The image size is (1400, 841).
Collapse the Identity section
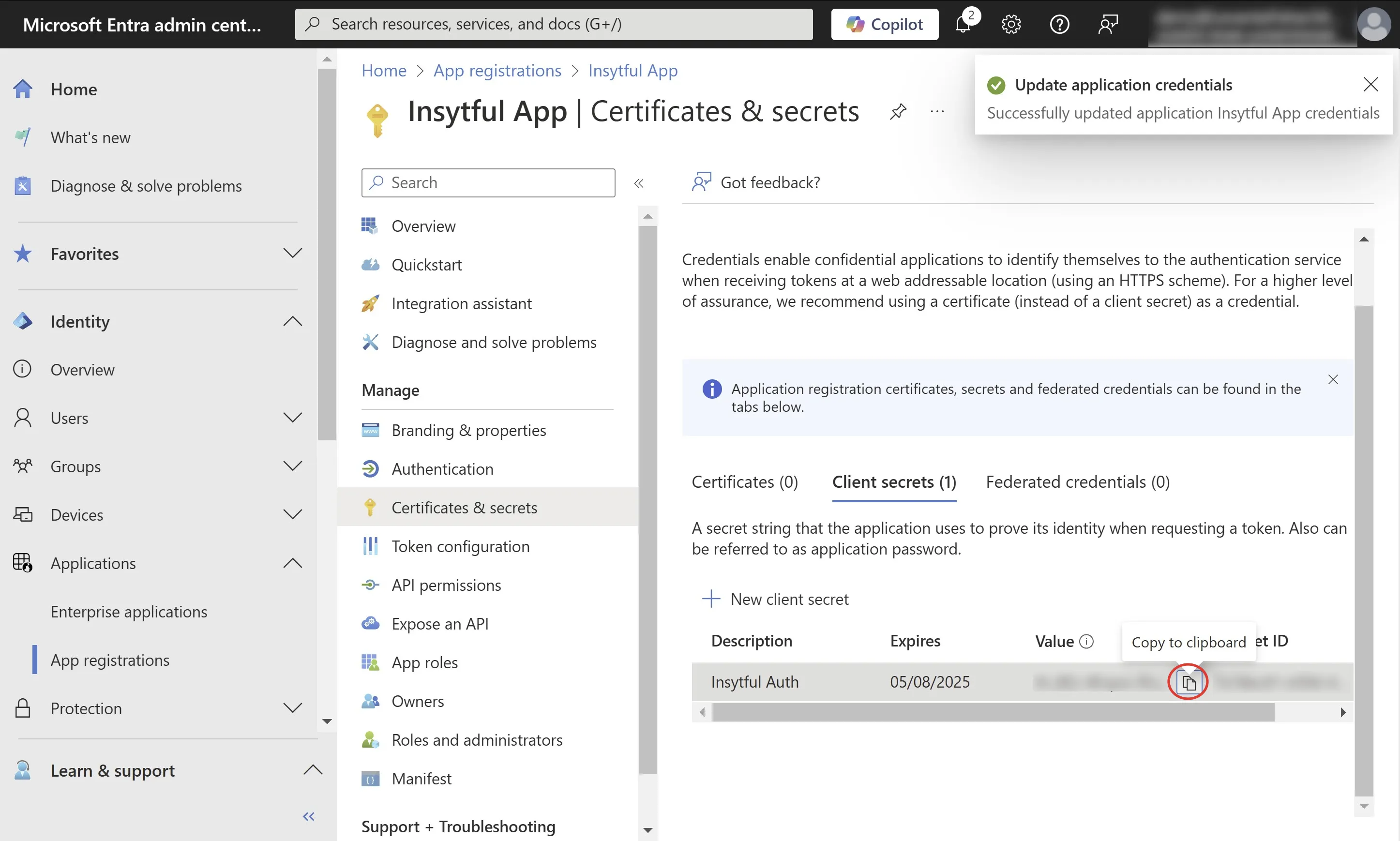(x=292, y=321)
